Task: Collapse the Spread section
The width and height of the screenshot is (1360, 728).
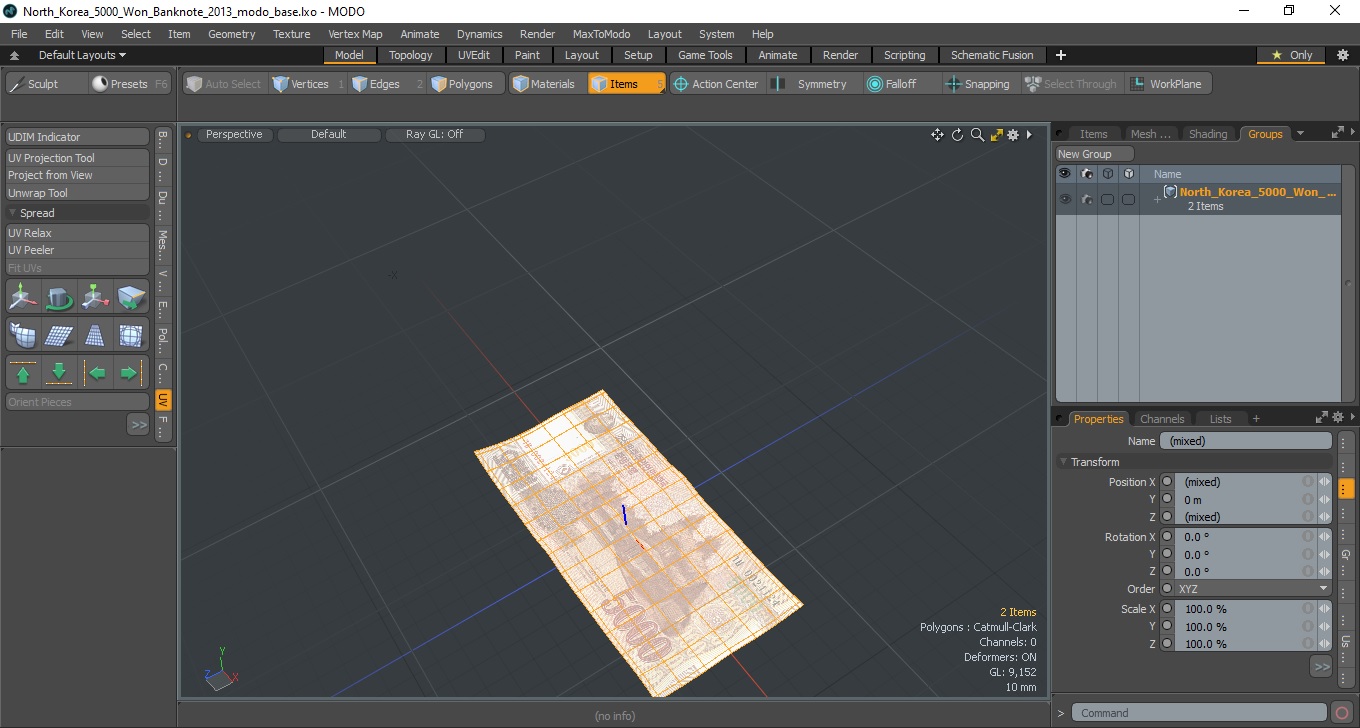Action: point(13,213)
